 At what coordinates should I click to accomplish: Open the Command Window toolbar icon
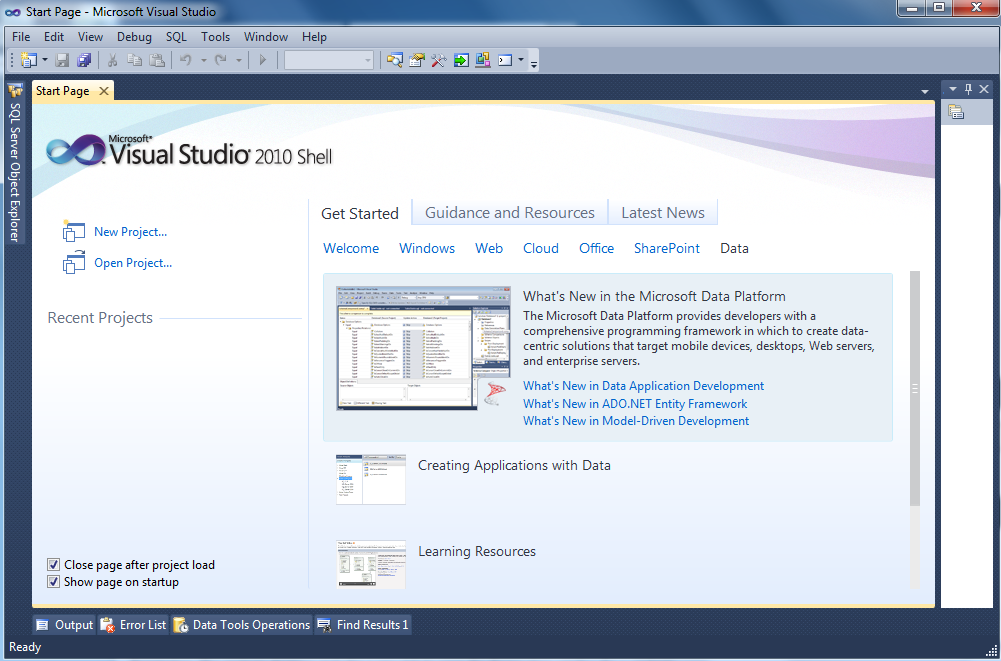point(505,60)
